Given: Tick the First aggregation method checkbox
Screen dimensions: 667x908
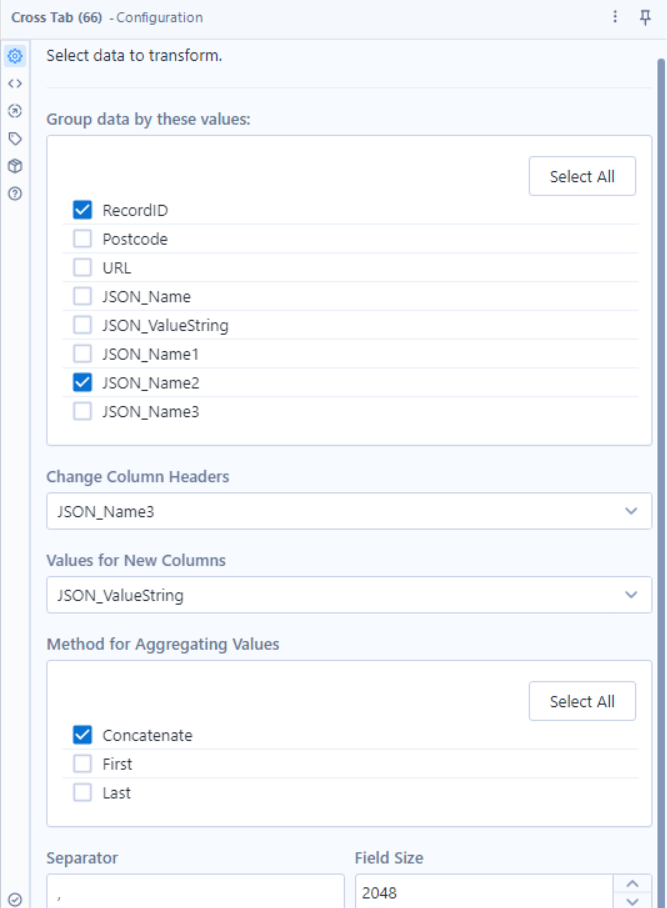Looking at the screenshot, I should click(x=83, y=764).
